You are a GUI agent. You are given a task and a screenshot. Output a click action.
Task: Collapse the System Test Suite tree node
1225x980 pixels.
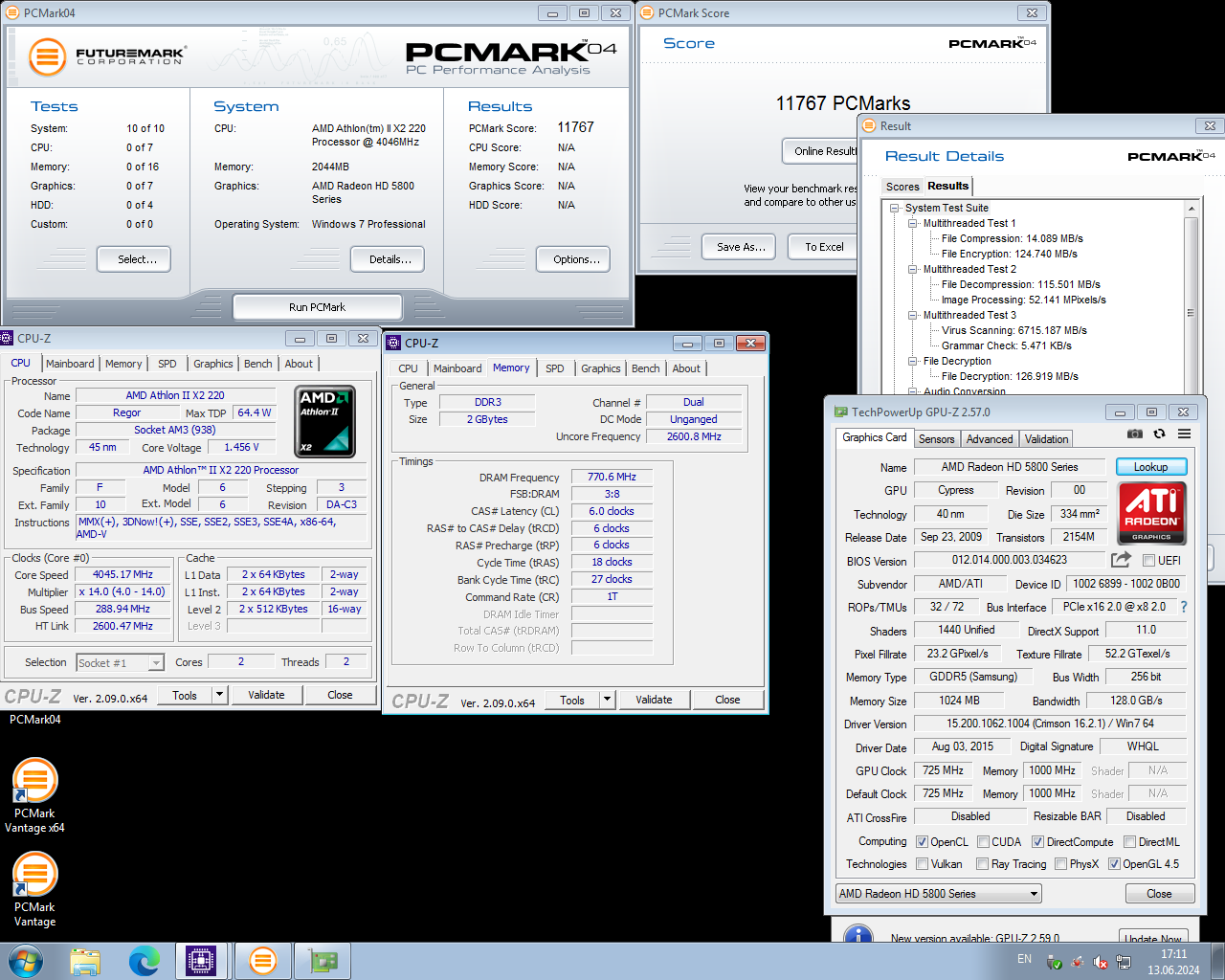(895, 208)
